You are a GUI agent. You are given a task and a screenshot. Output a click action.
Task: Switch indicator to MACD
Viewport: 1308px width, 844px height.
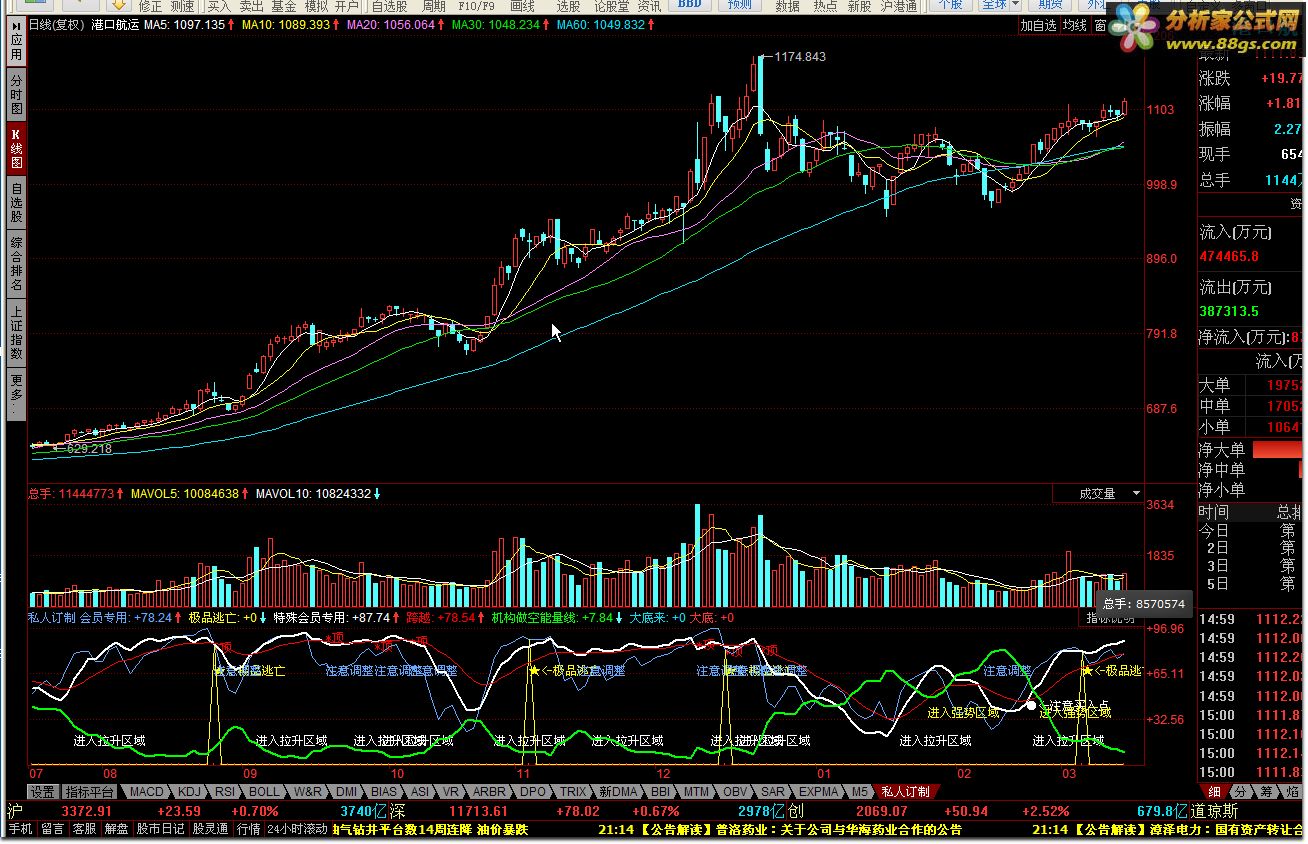(146, 791)
